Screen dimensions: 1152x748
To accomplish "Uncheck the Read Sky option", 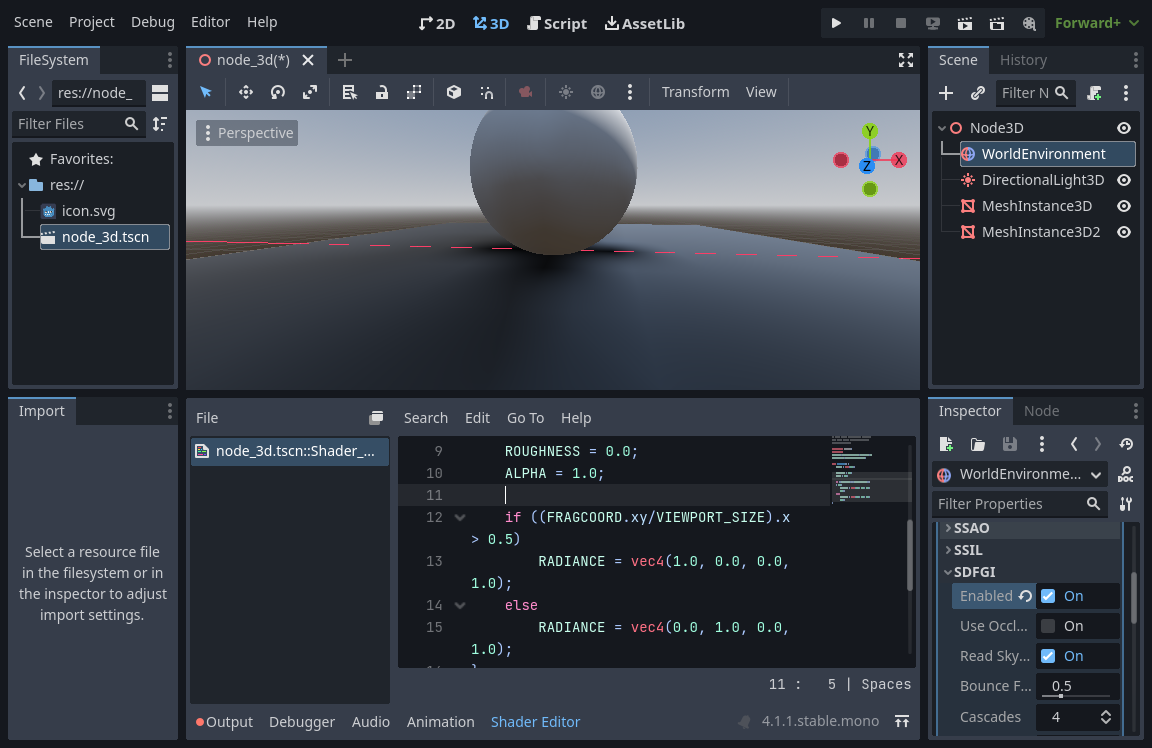I will tap(1046, 656).
